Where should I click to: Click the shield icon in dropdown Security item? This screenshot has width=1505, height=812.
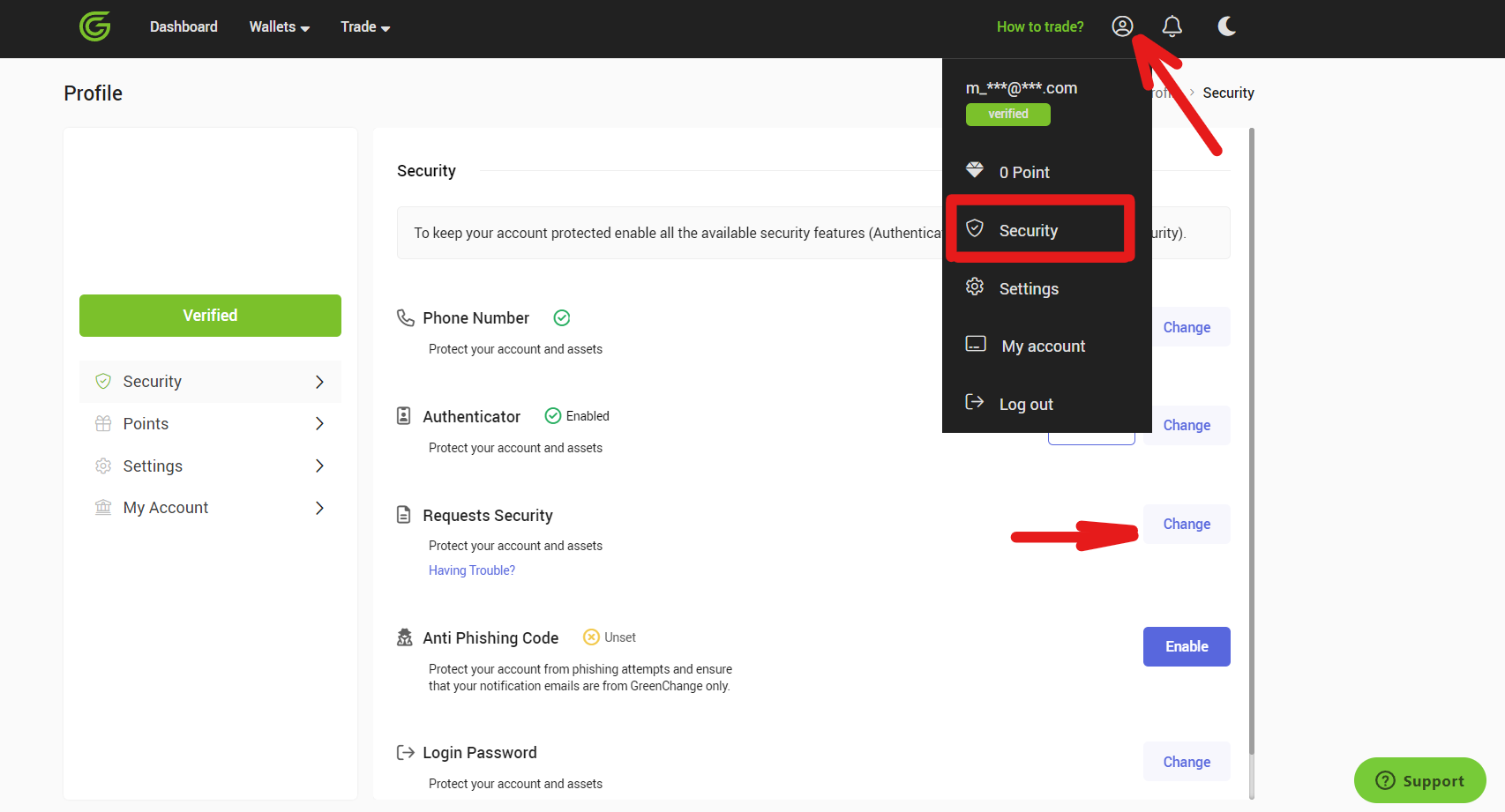point(975,229)
